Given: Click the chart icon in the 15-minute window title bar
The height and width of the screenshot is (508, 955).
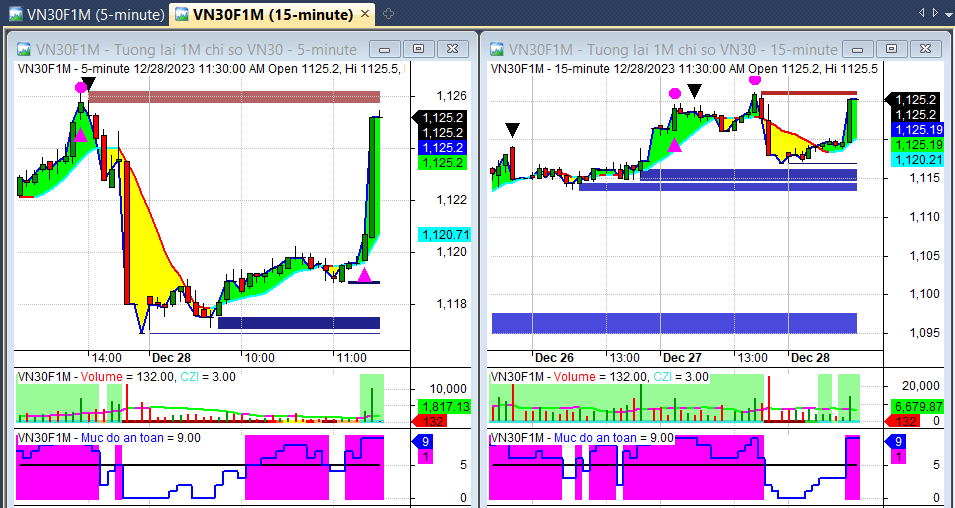Looking at the screenshot, I should [497, 49].
